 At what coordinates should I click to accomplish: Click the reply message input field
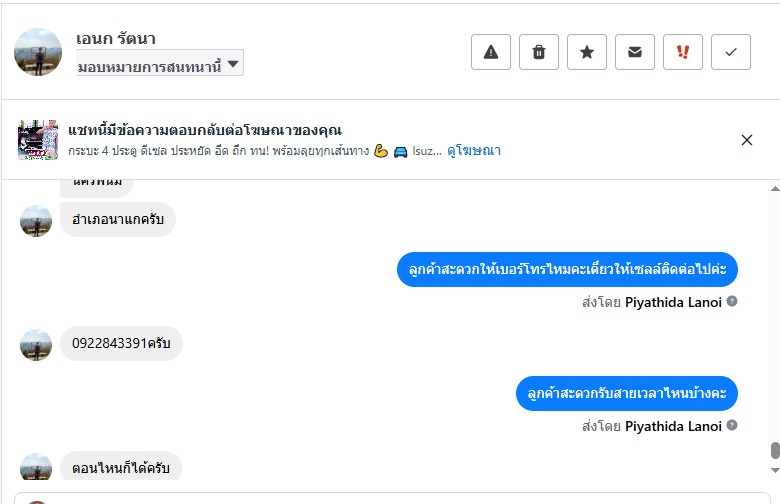pyautogui.click(x=400, y=497)
